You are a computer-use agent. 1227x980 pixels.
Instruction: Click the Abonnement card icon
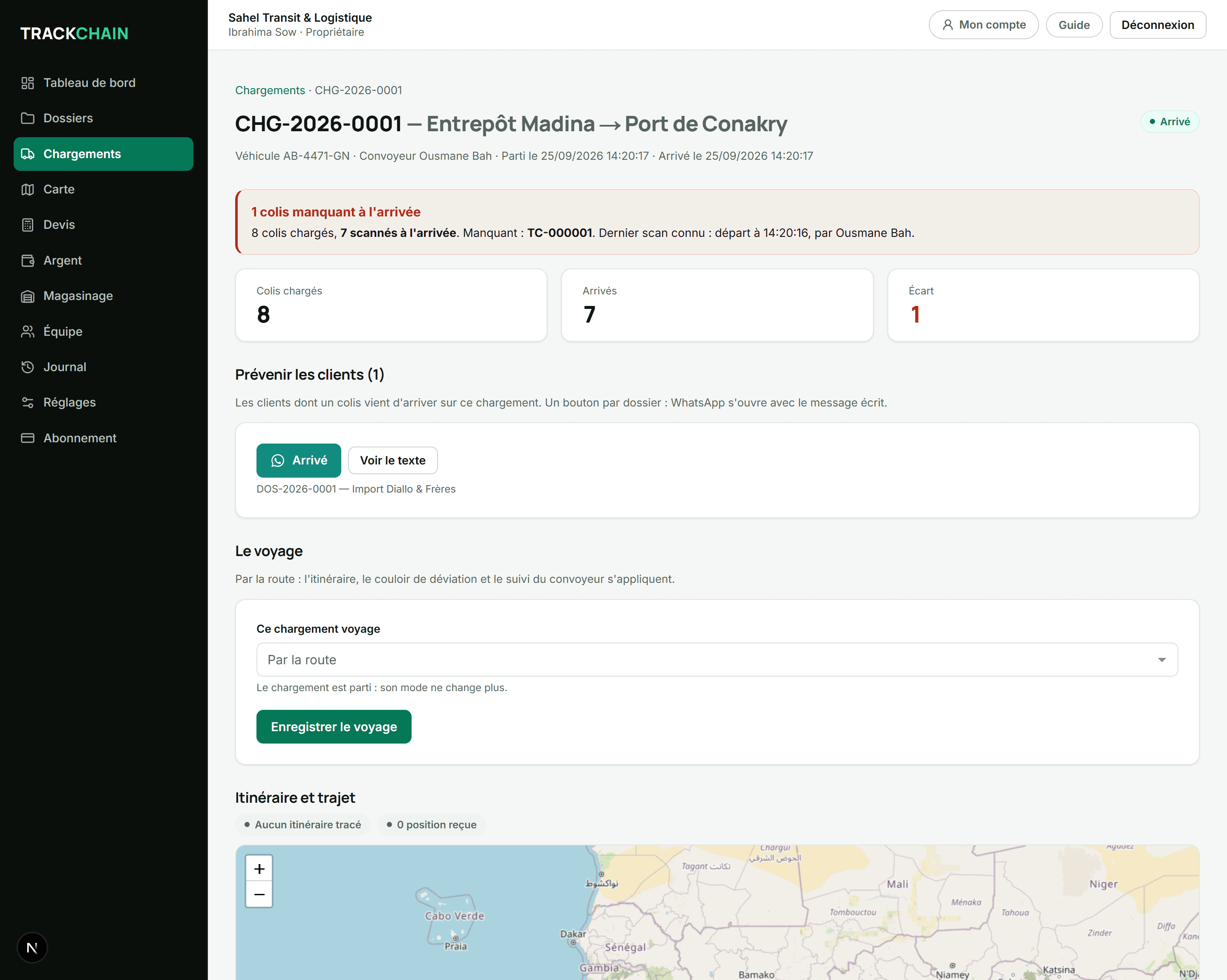click(x=27, y=438)
